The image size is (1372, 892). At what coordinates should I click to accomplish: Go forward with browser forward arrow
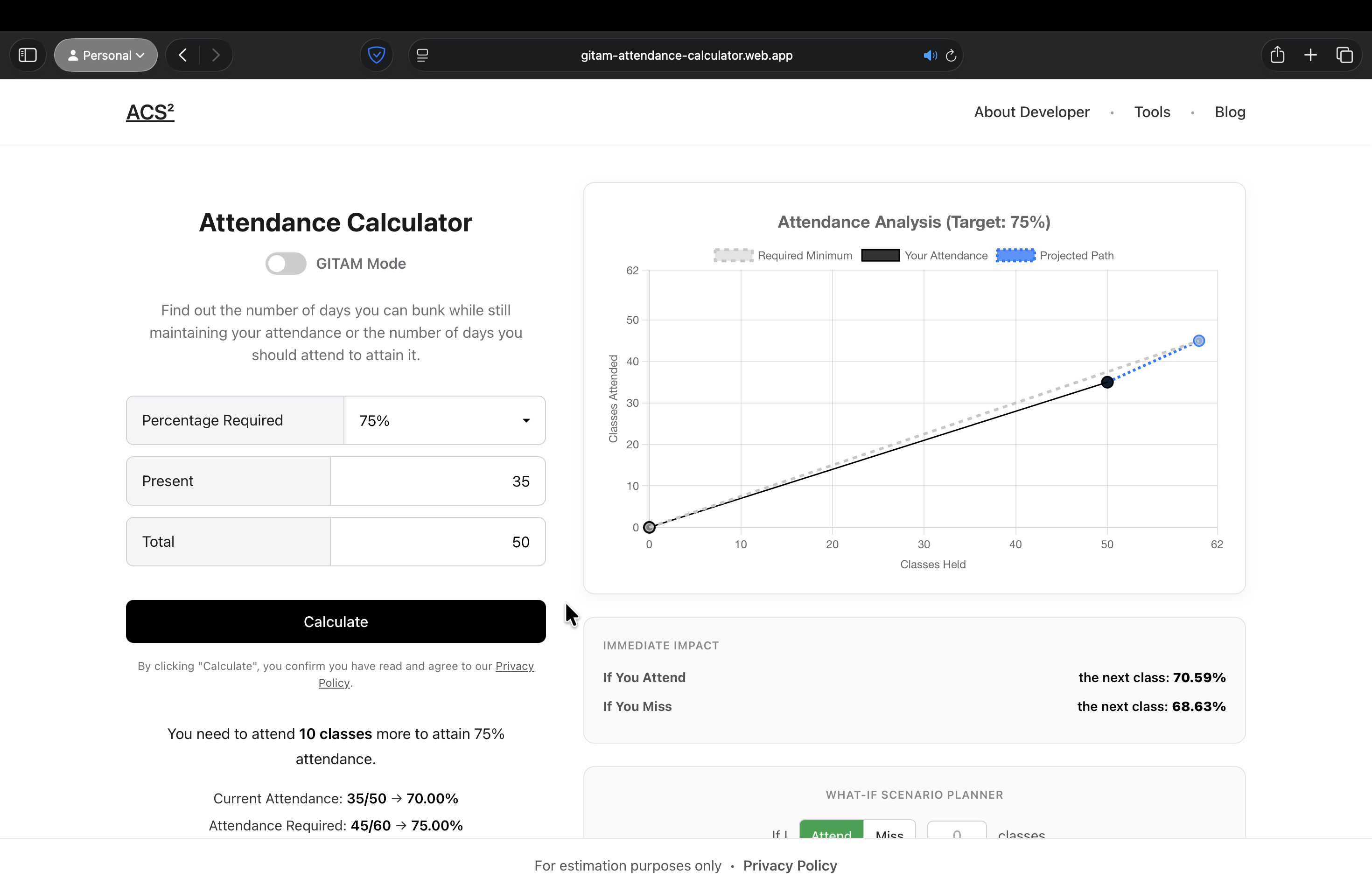point(216,56)
